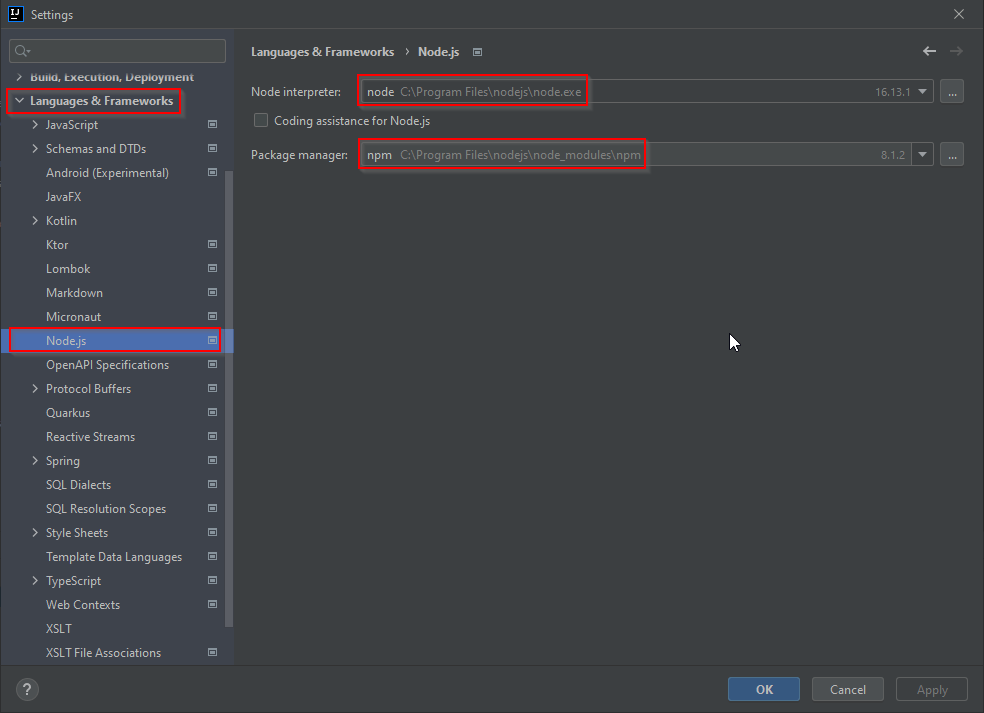Browse for a Node interpreter with the ellipsis button

tap(951, 91)
